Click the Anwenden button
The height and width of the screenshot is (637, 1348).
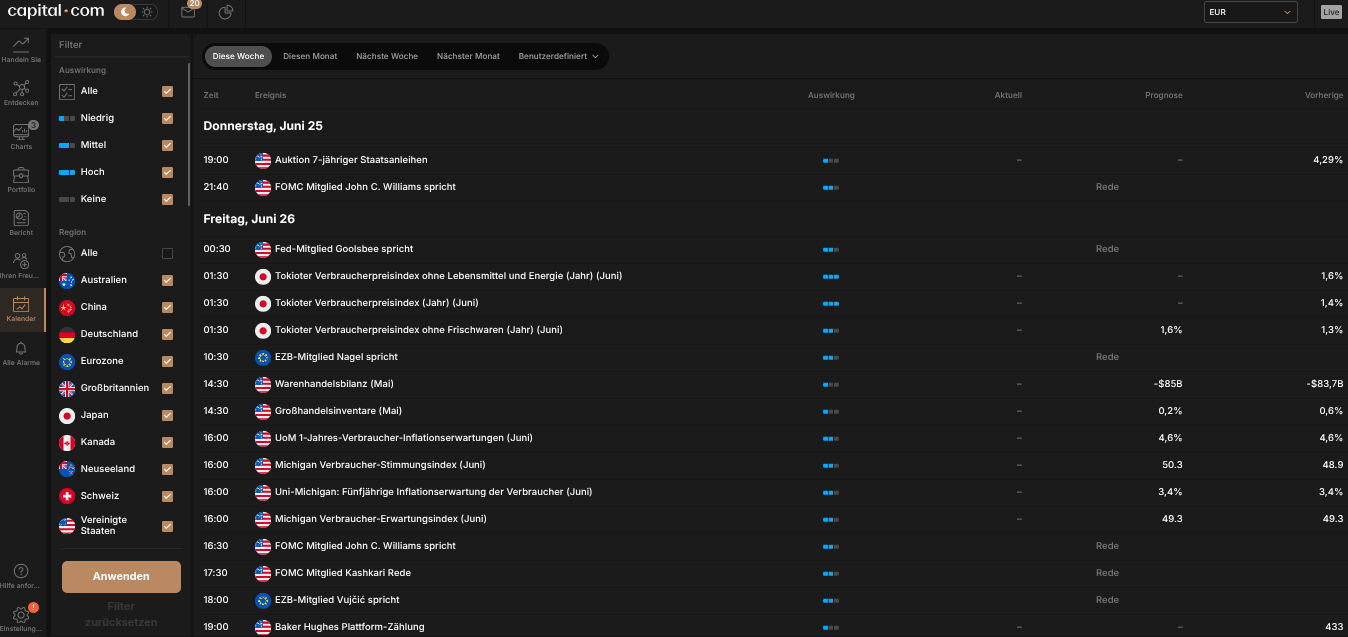[x=121, y=576]
